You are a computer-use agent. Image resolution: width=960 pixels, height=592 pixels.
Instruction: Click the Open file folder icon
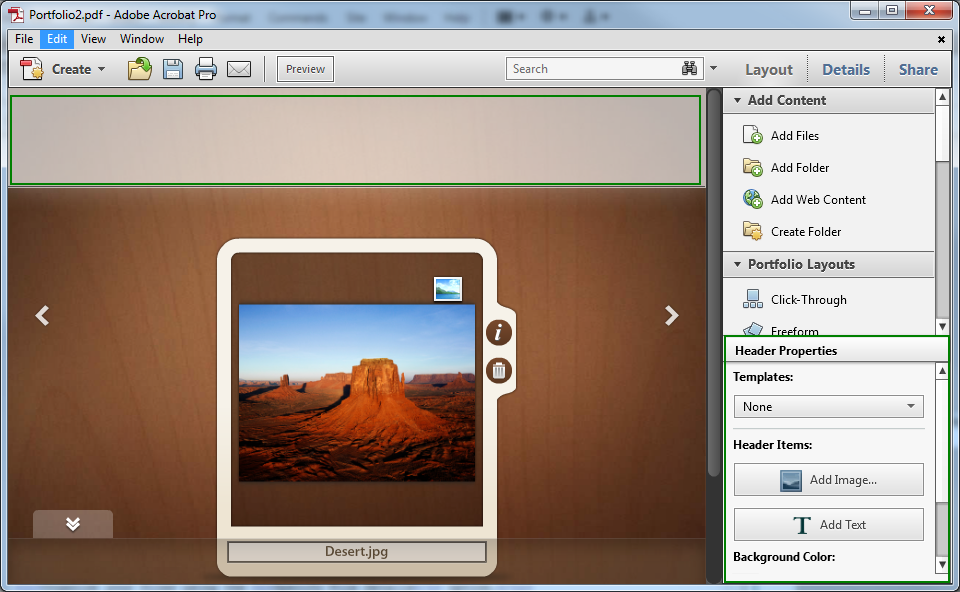point(139,69)
